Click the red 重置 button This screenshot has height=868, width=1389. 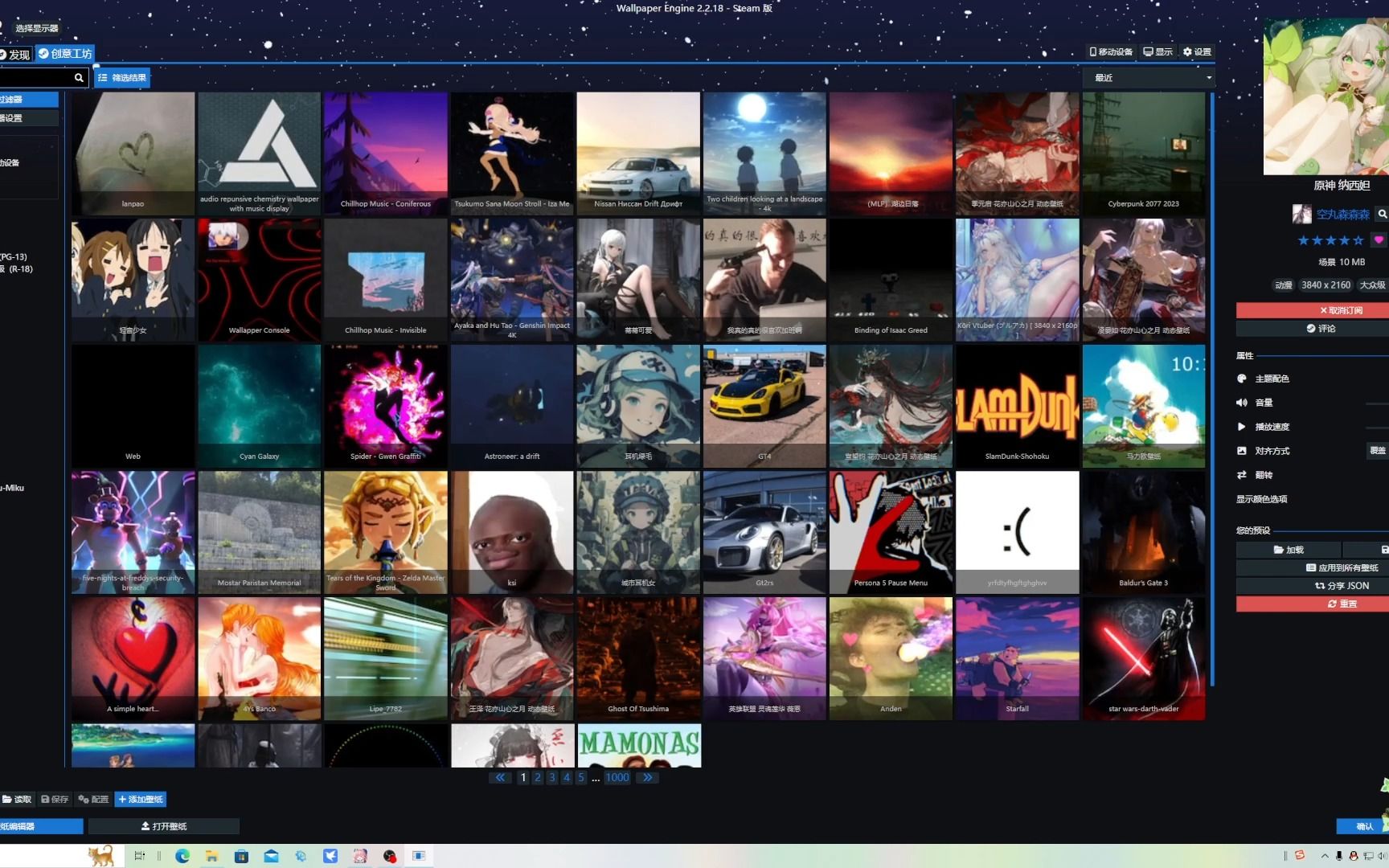click(x=1313, y=604)
